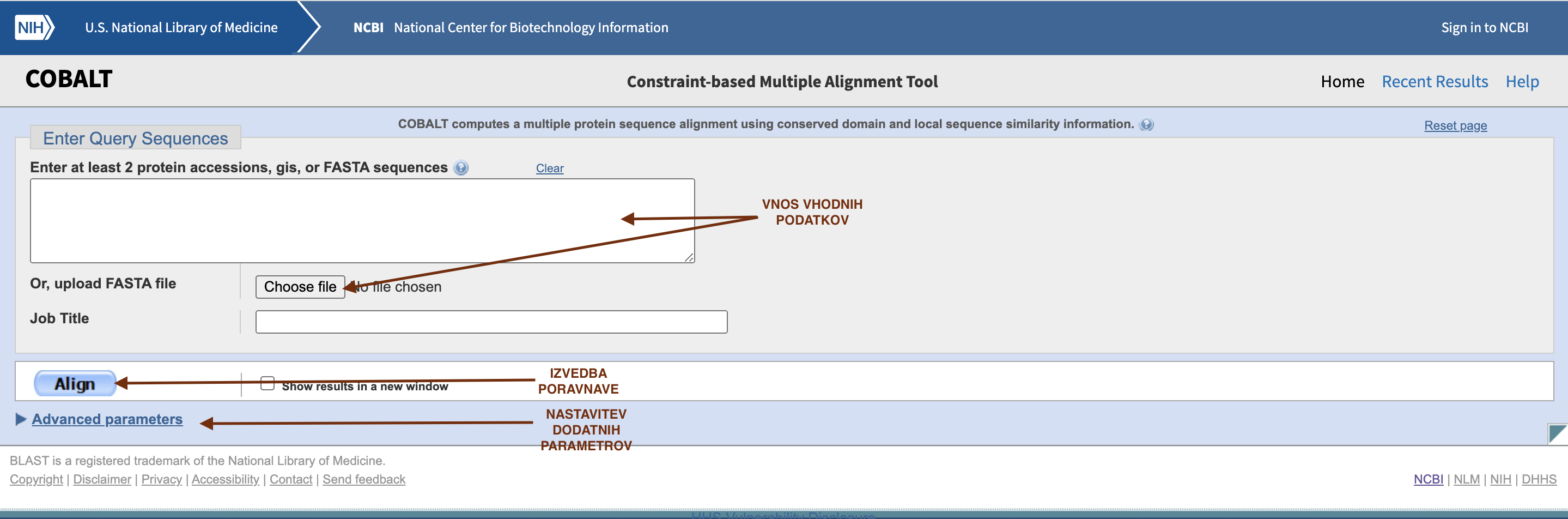Click the text area resize handle
Image resolution: width=1568 pixels, height=519 pixels.
(x=689, y=257)
